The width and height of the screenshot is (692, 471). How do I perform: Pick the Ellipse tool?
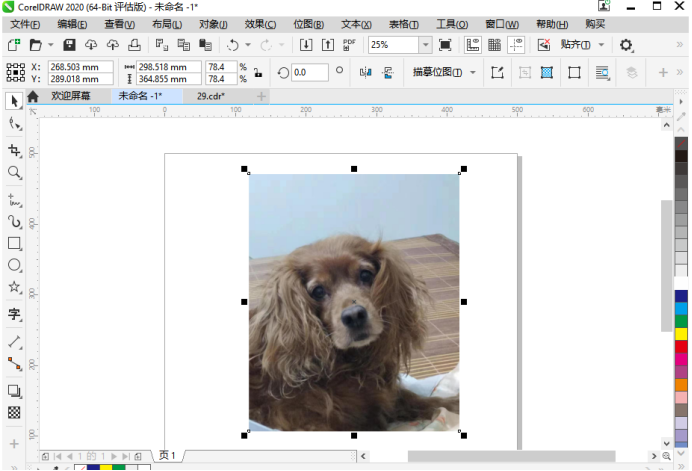(14, 265)
